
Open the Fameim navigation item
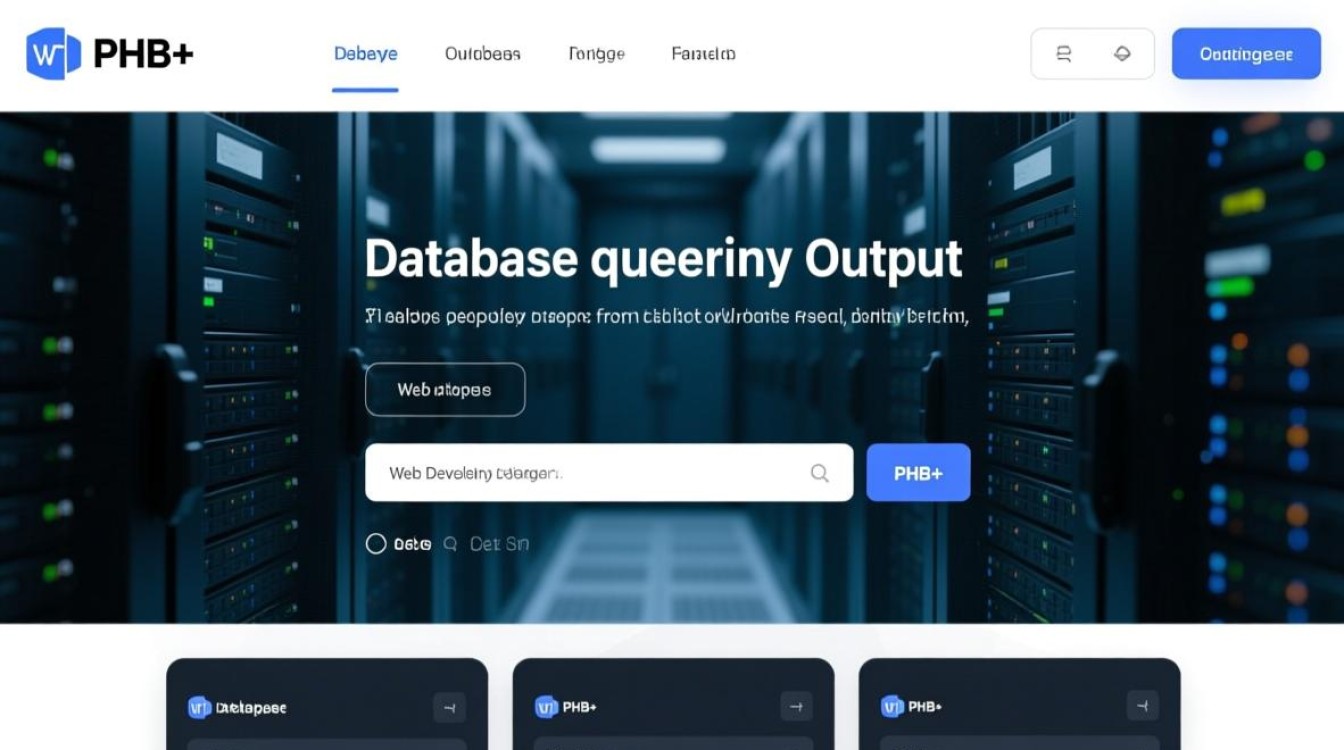tap(703, 54)
